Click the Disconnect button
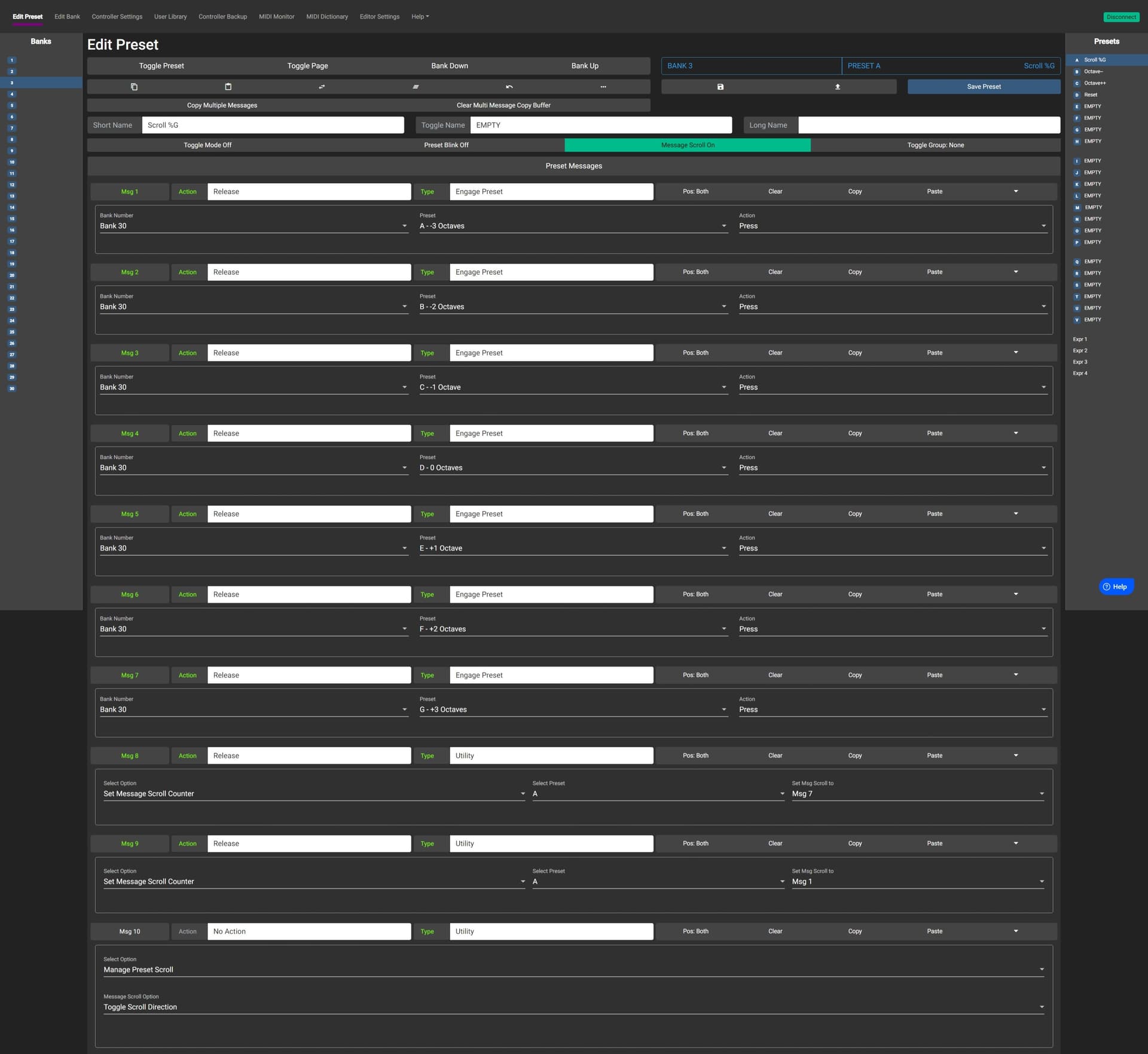Viewport: 1148px width, 1054px height. click(x=1120, y=17)
